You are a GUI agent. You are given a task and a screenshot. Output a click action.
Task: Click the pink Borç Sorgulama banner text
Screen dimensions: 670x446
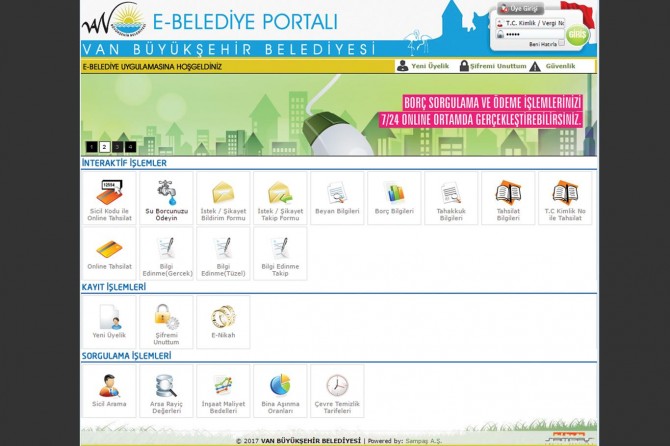click(482, 111)
